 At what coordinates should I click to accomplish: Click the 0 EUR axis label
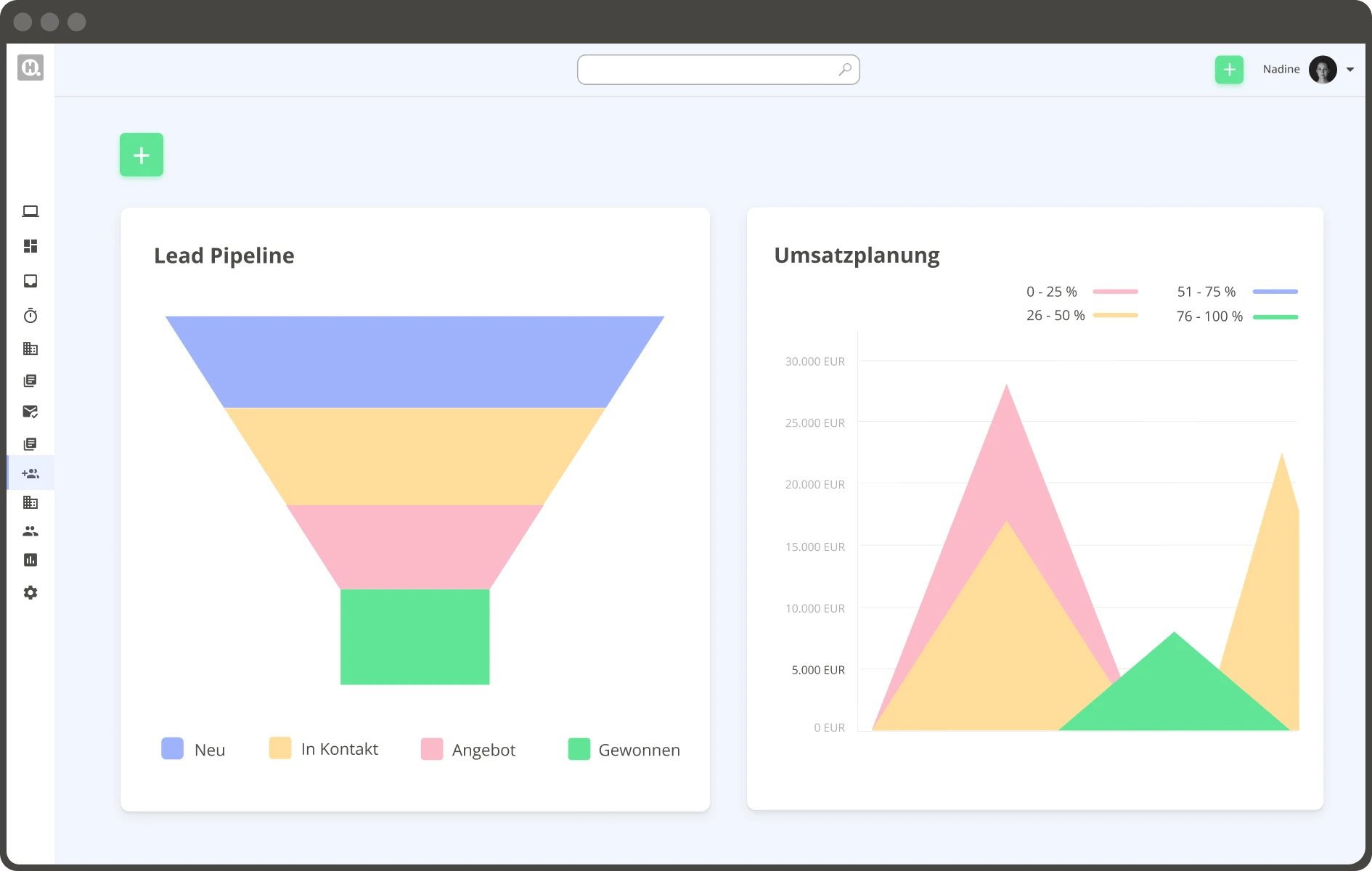point(830,728)
